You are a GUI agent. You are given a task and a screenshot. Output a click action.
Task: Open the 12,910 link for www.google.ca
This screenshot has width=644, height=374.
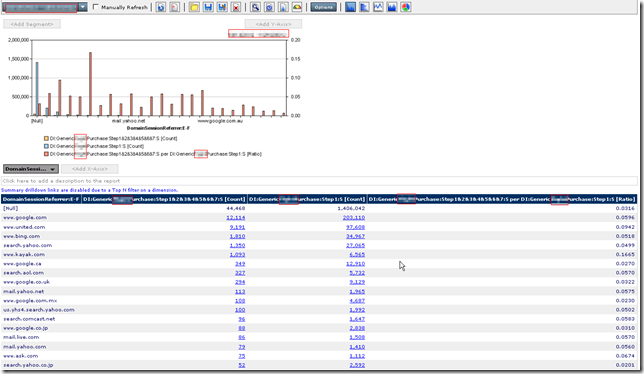click(x=356, y=264)
